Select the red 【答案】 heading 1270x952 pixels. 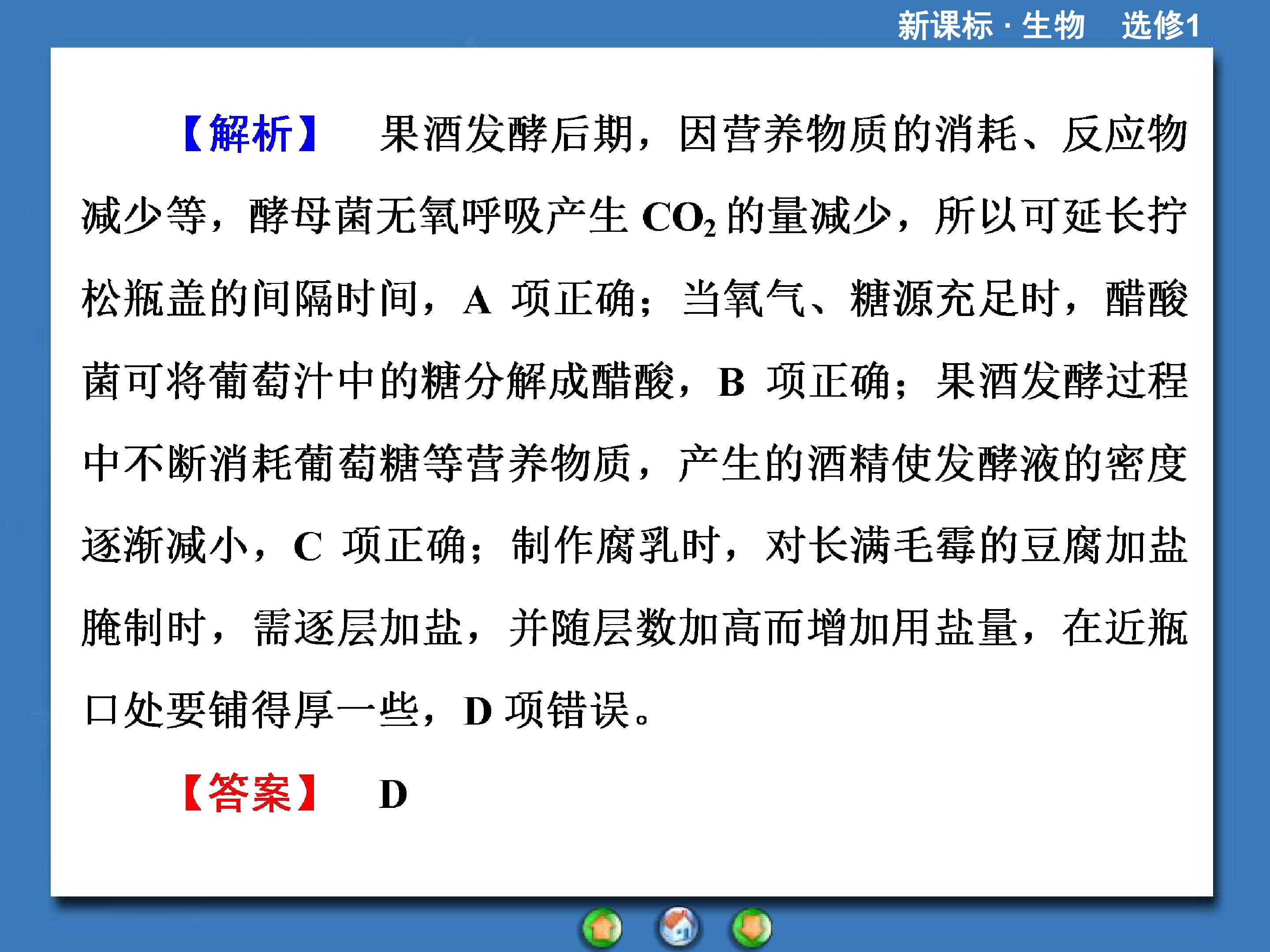[x=250, y=792]
